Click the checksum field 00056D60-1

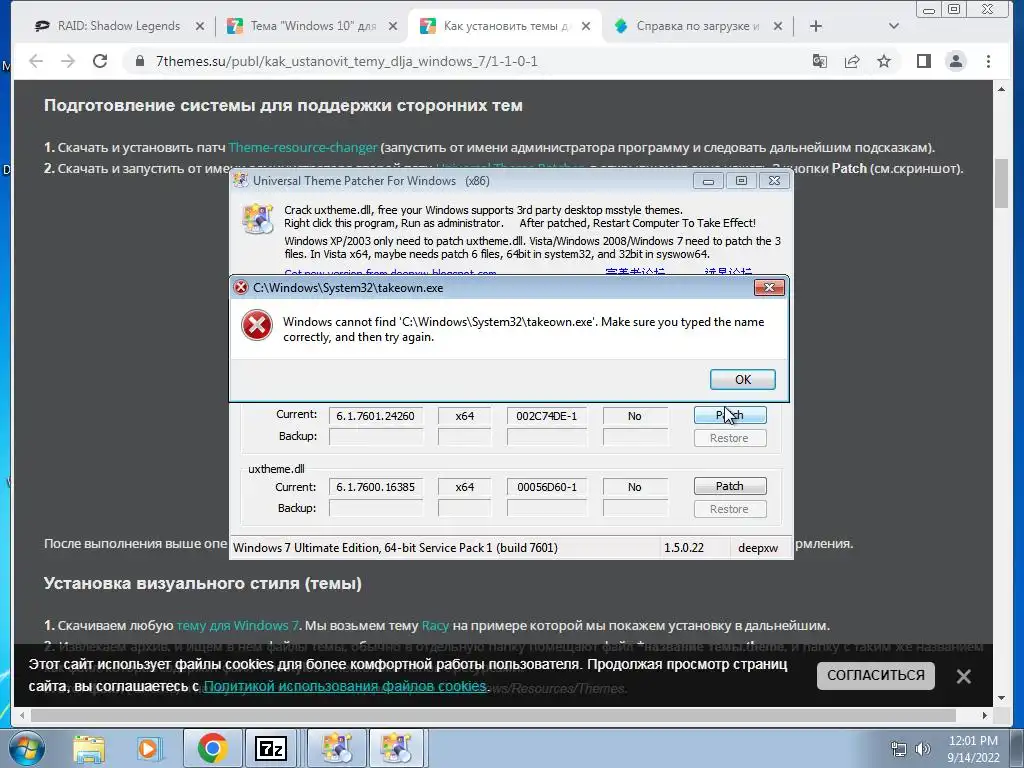point(547,487)
